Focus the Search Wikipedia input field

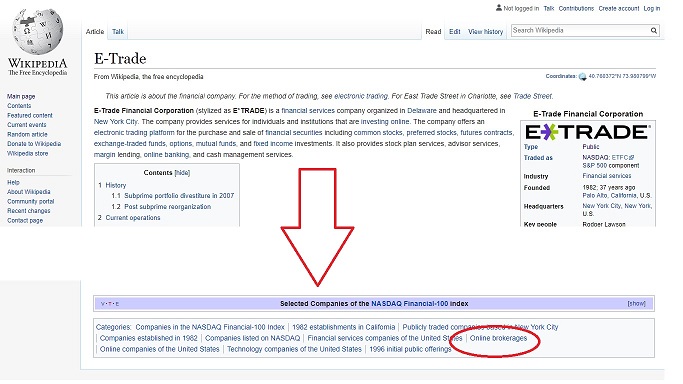point(580,30)
